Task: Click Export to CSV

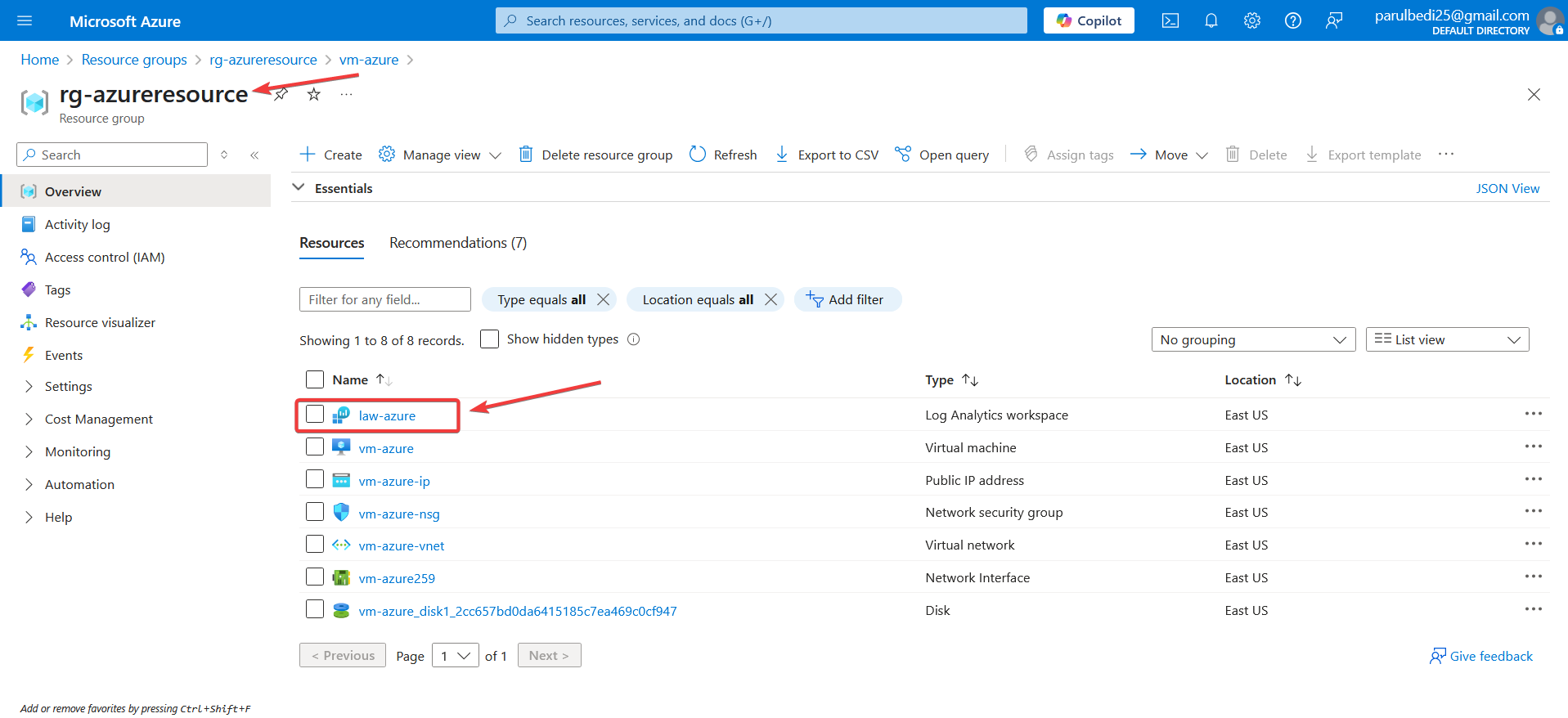Action: click(827, 155)
